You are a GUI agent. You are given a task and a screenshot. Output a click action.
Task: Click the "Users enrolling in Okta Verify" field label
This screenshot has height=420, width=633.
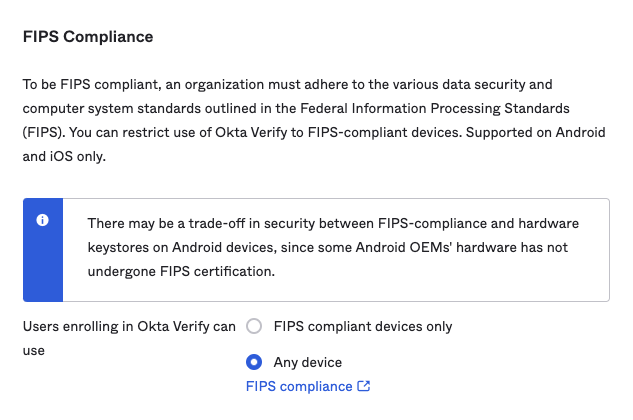(129, 326)
